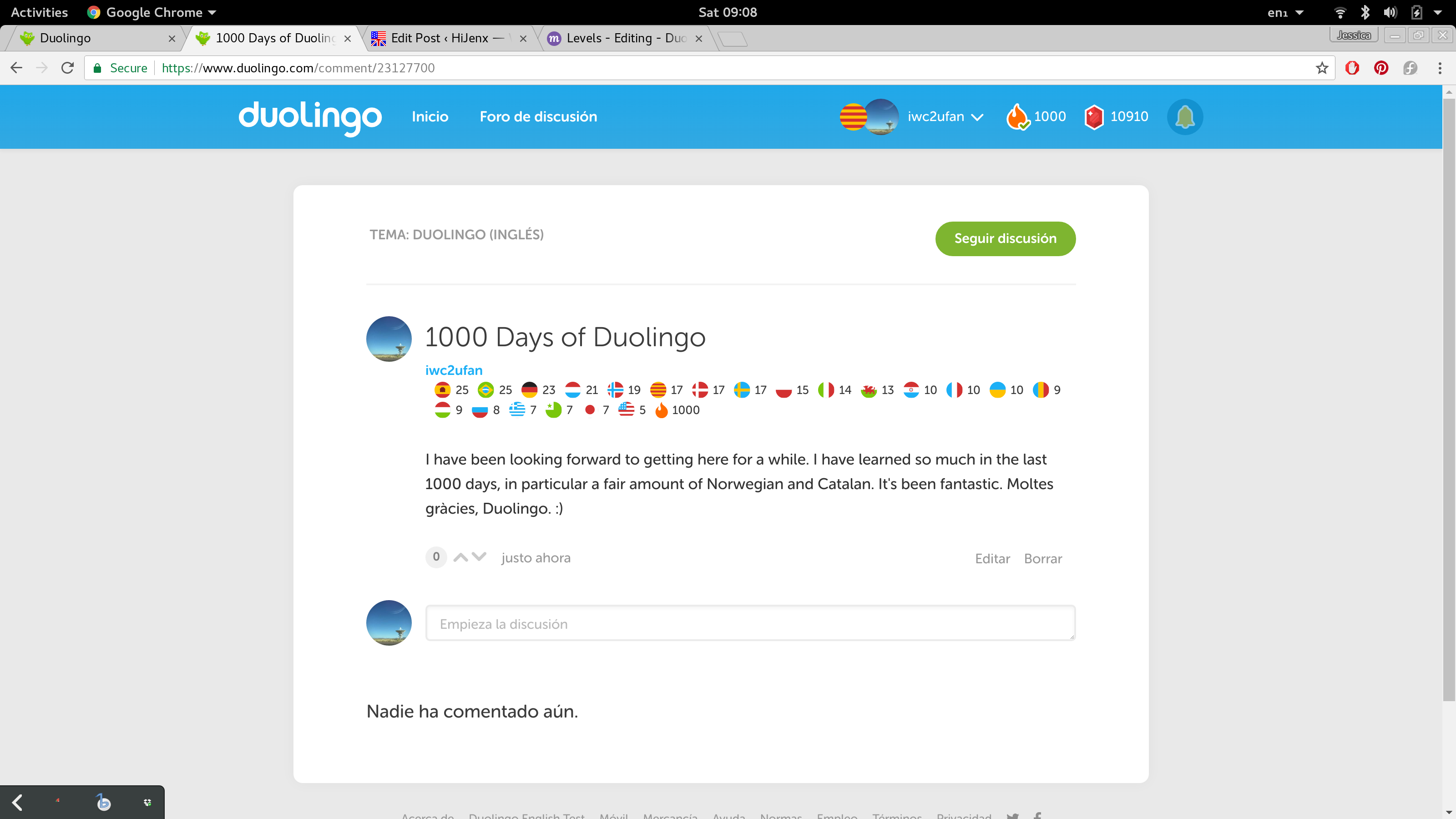Click the Pinterest extension icon
Screen dimensions: 1456x819
pos(1381,68)
